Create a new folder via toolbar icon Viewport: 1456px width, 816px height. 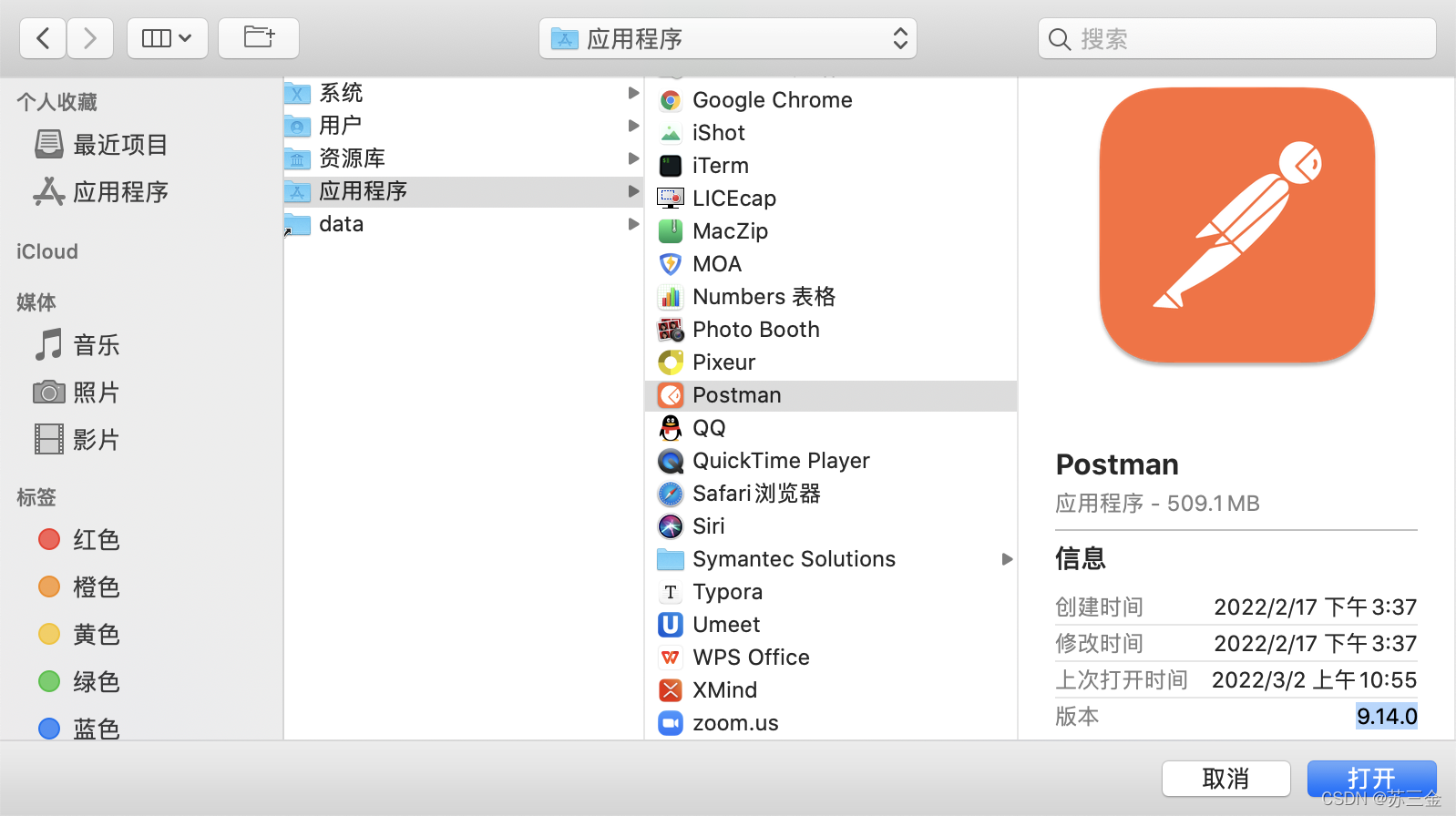click(x=259, y=38)
